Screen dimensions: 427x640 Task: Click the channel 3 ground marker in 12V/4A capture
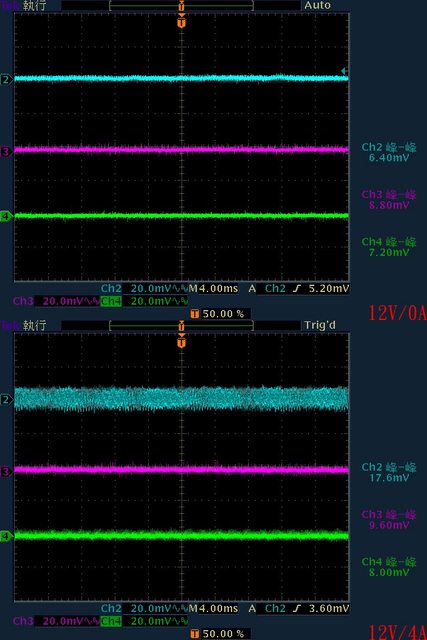click(6, 472)
